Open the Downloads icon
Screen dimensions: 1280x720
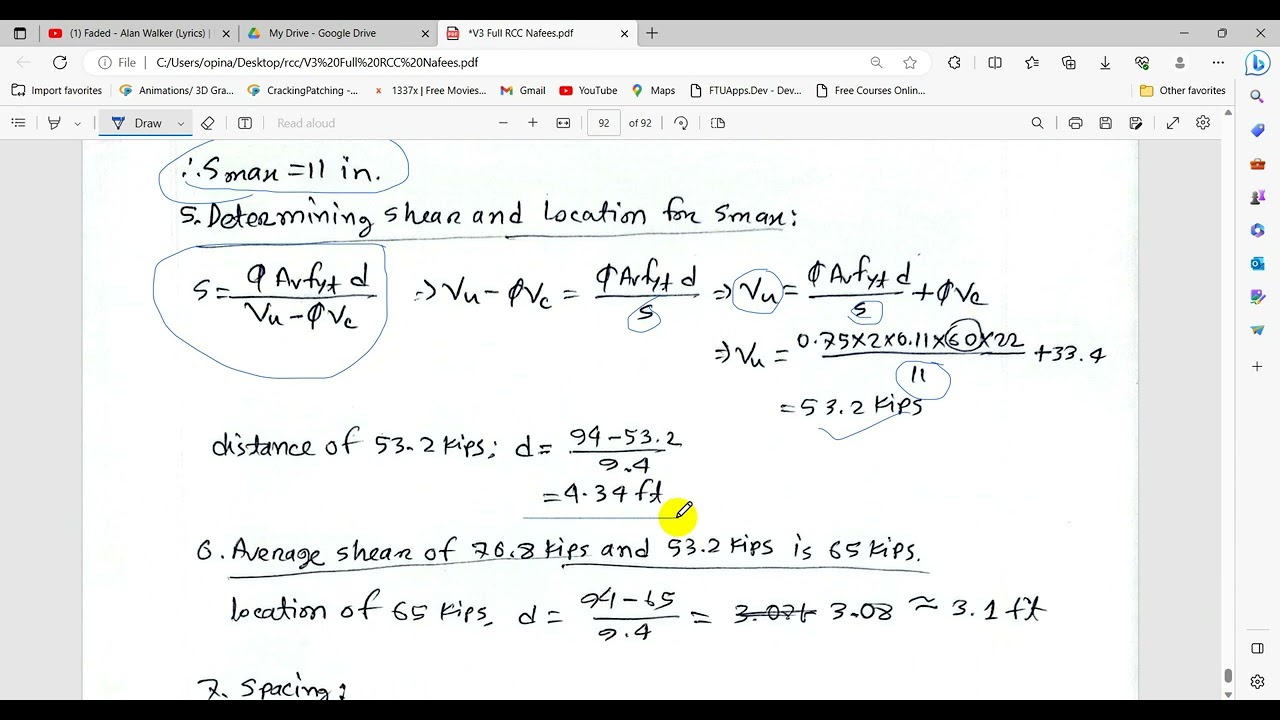[1105, 62]
